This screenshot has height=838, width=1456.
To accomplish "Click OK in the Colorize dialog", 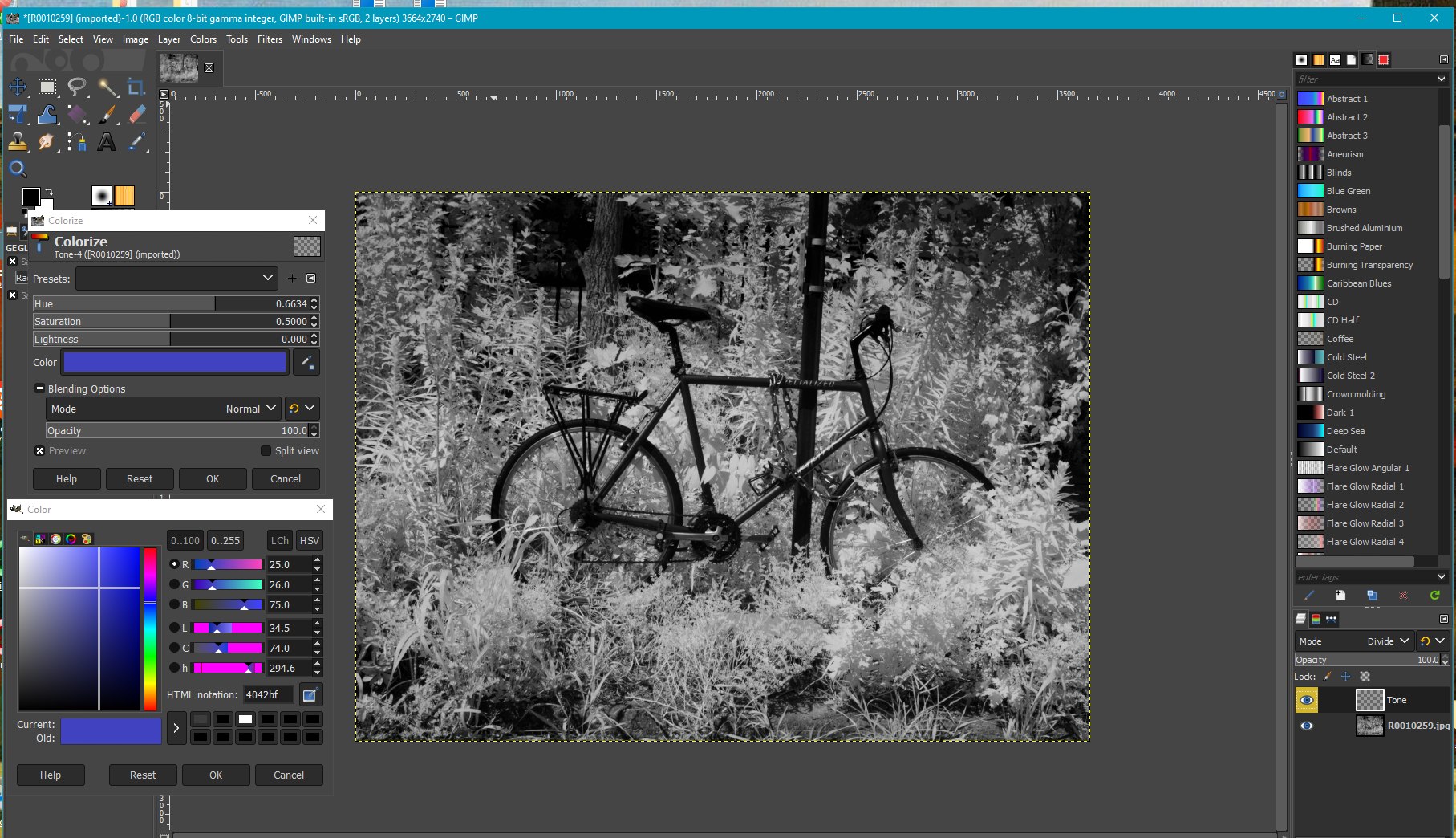I will (x=213, y=479).
